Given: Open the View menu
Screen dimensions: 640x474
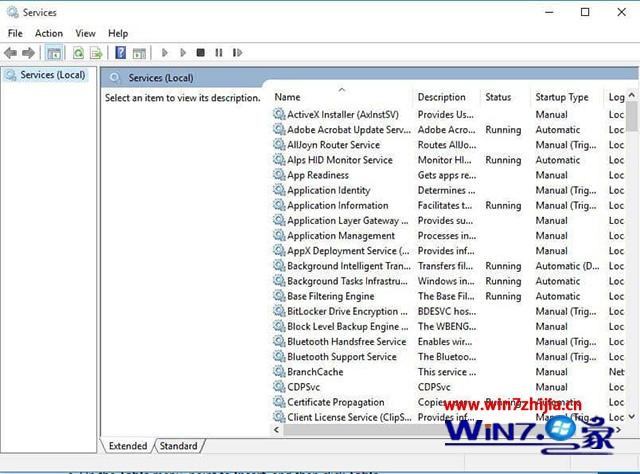Looking at the screenshot, I should pos(85,33).
